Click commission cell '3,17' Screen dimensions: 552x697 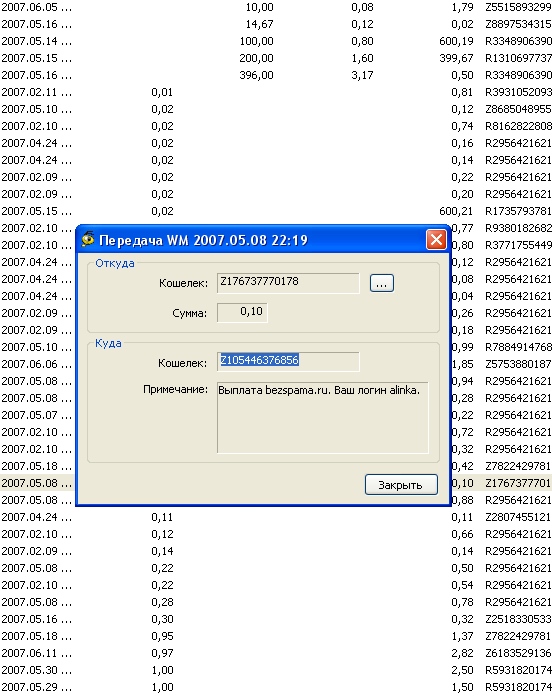[362, 75]
